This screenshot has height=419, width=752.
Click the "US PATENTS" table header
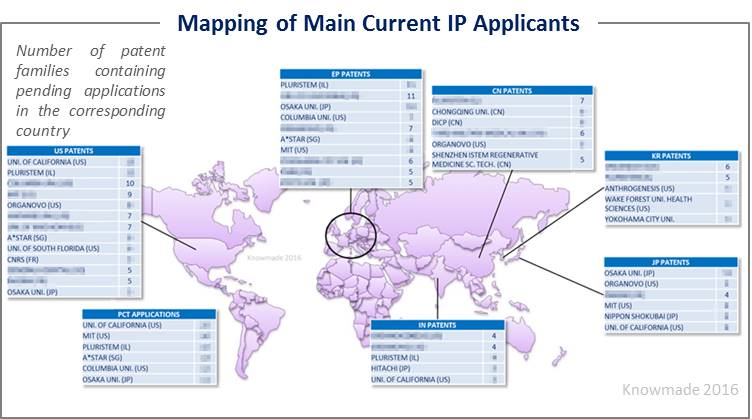coord(73,151)
